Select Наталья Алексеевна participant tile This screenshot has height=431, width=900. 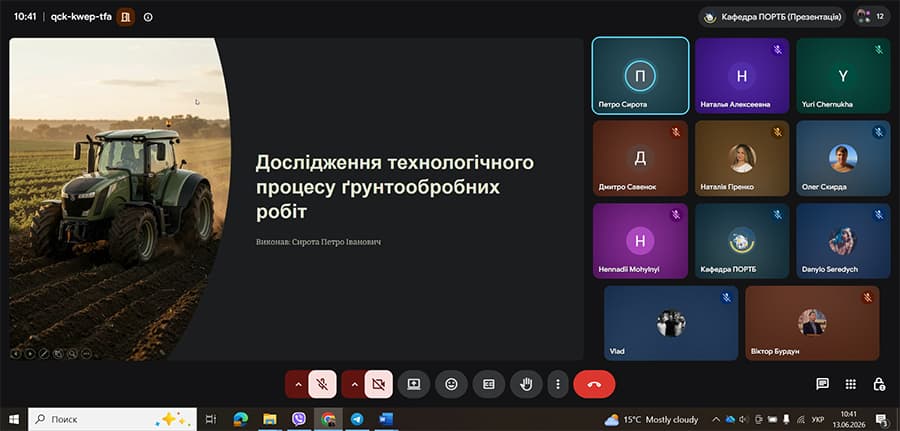tap(742, 76)
